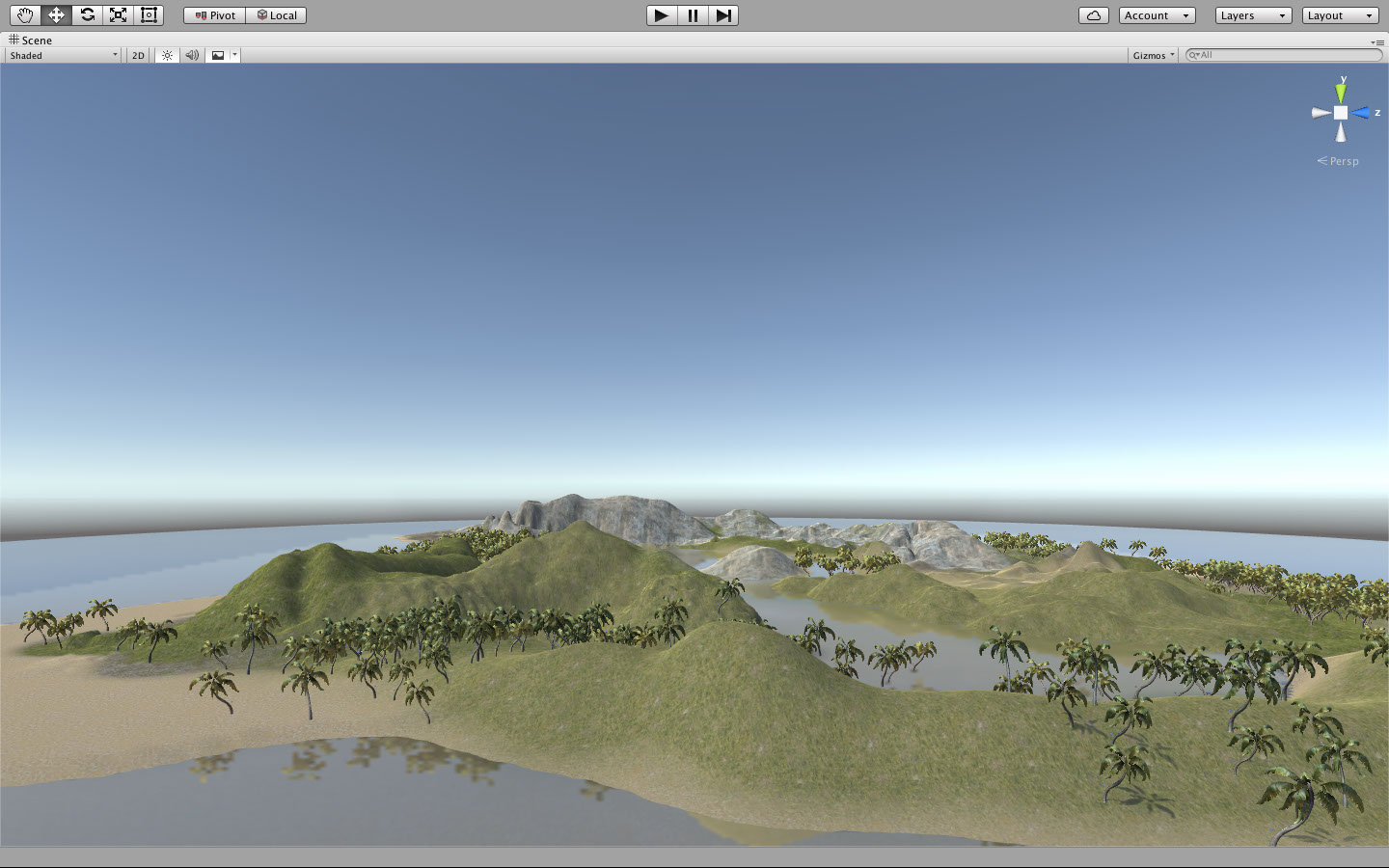This screenshot has height=868, width=1389.
Task: Open the Layout dropdown
Action: coord(1339,15)
